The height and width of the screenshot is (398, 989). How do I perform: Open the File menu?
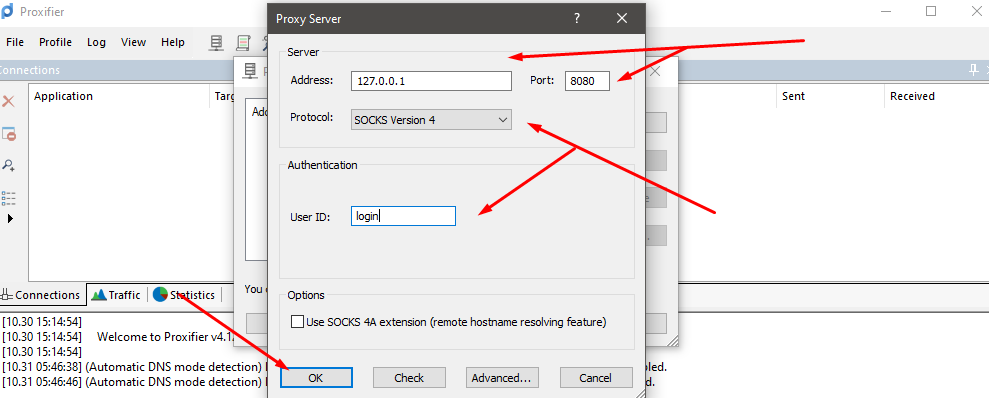coord(15,42)
